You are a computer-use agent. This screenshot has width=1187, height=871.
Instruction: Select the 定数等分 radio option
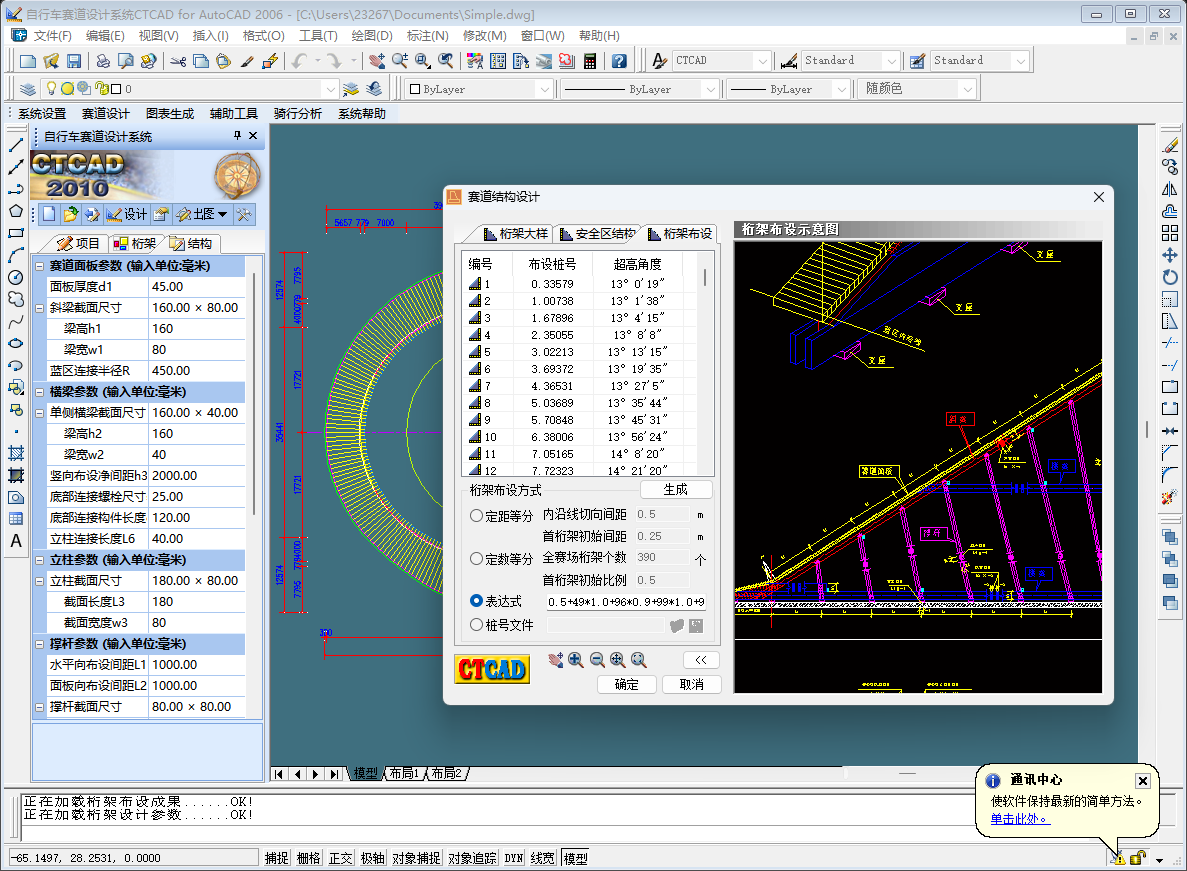point(477,558)
